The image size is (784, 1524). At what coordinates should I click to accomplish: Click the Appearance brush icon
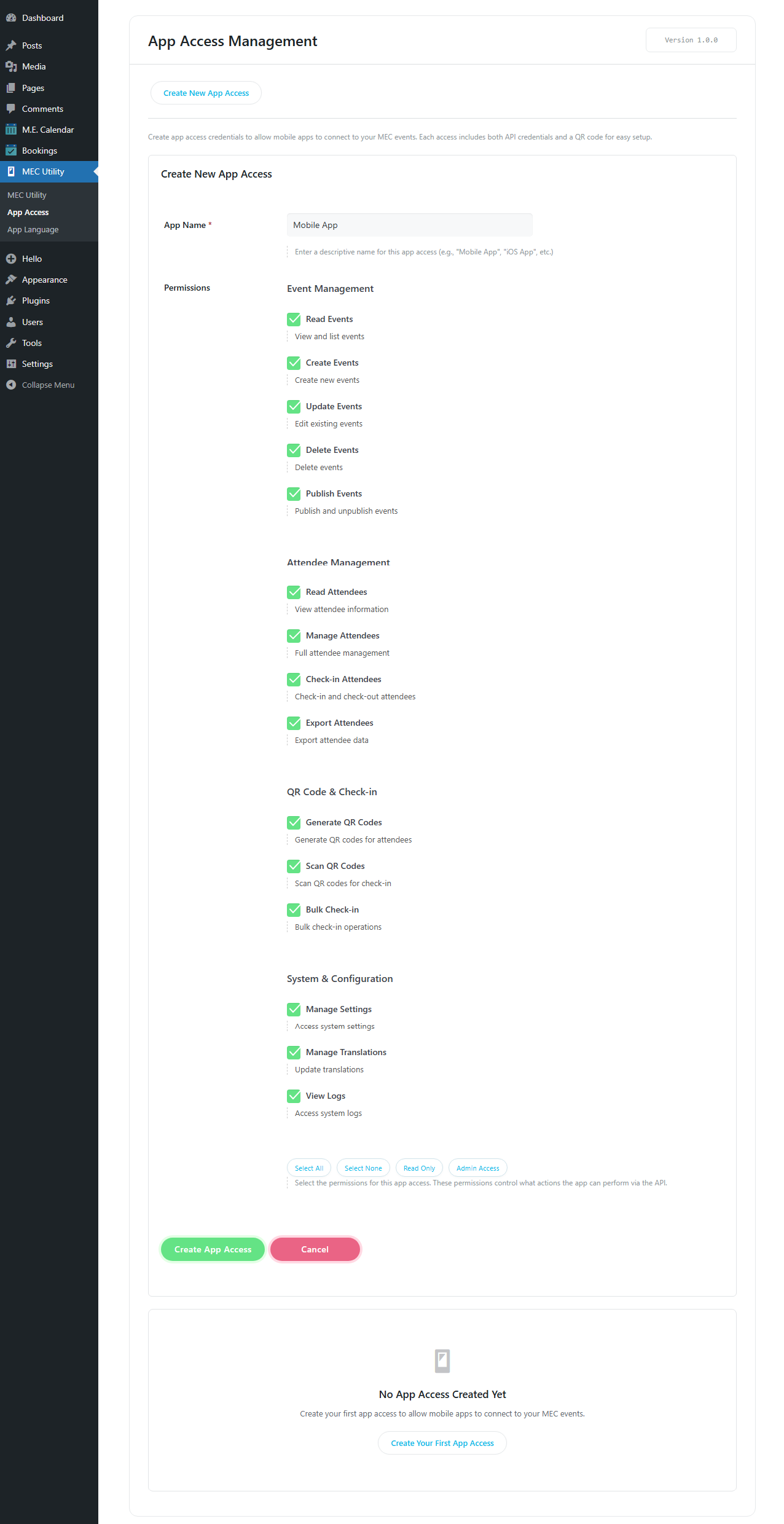(11, 280)
